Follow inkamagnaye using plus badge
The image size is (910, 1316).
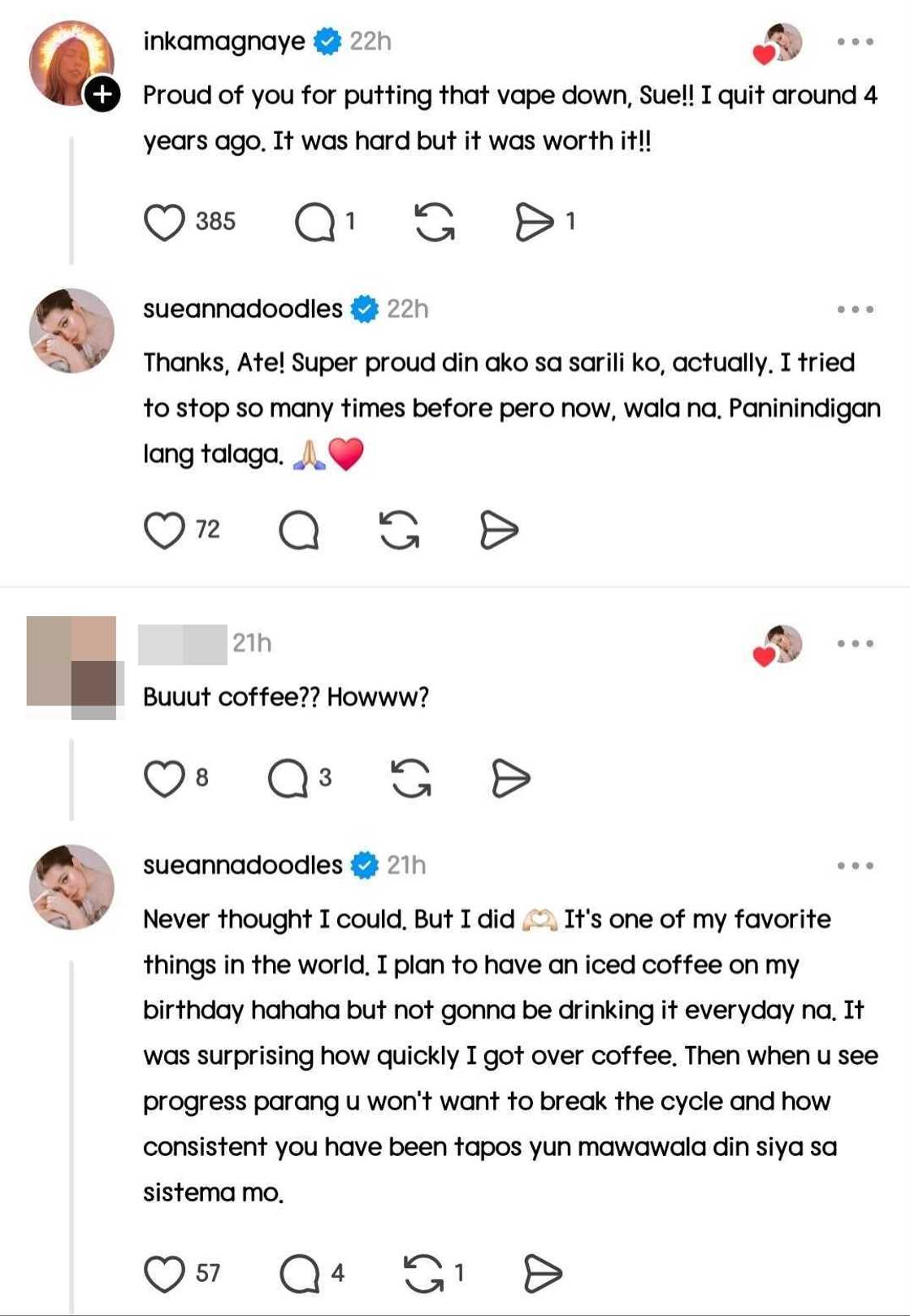pyautogui.click(x=102, y=94)
